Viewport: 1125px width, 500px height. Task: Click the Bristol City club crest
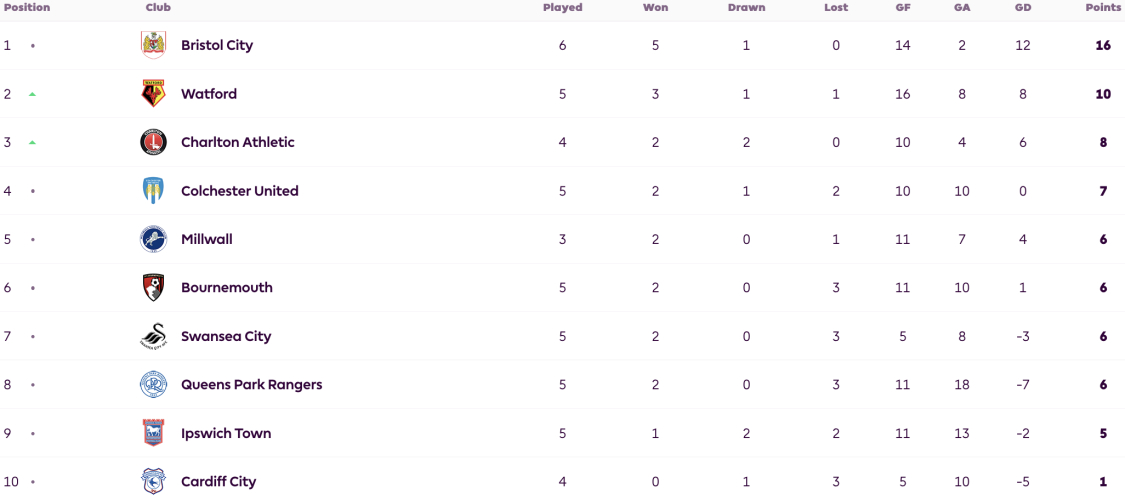click(x=153, y=45)
